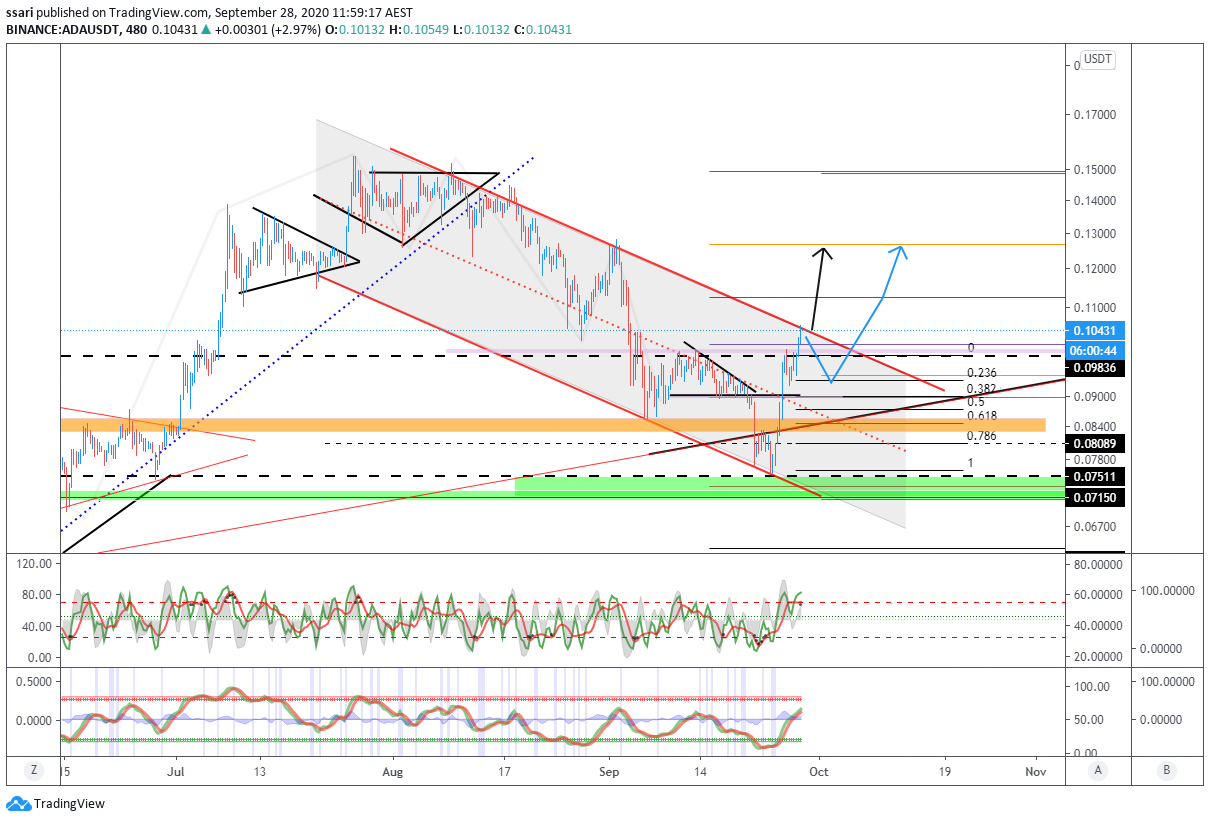
Task: Click the Sep label on the time axis
Action: [609, 771]
